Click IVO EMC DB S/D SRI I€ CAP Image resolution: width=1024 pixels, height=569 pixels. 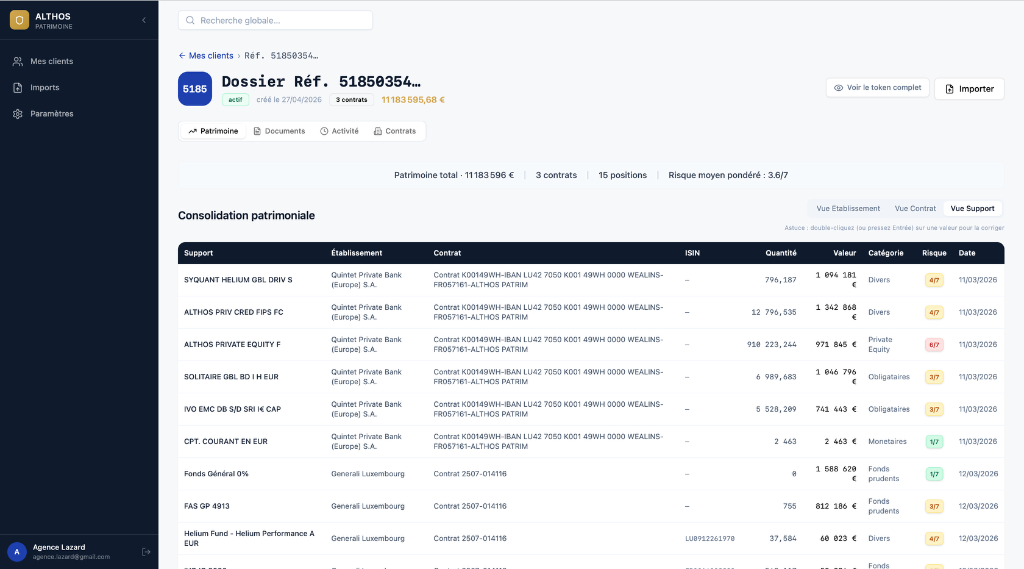[232, 409]
